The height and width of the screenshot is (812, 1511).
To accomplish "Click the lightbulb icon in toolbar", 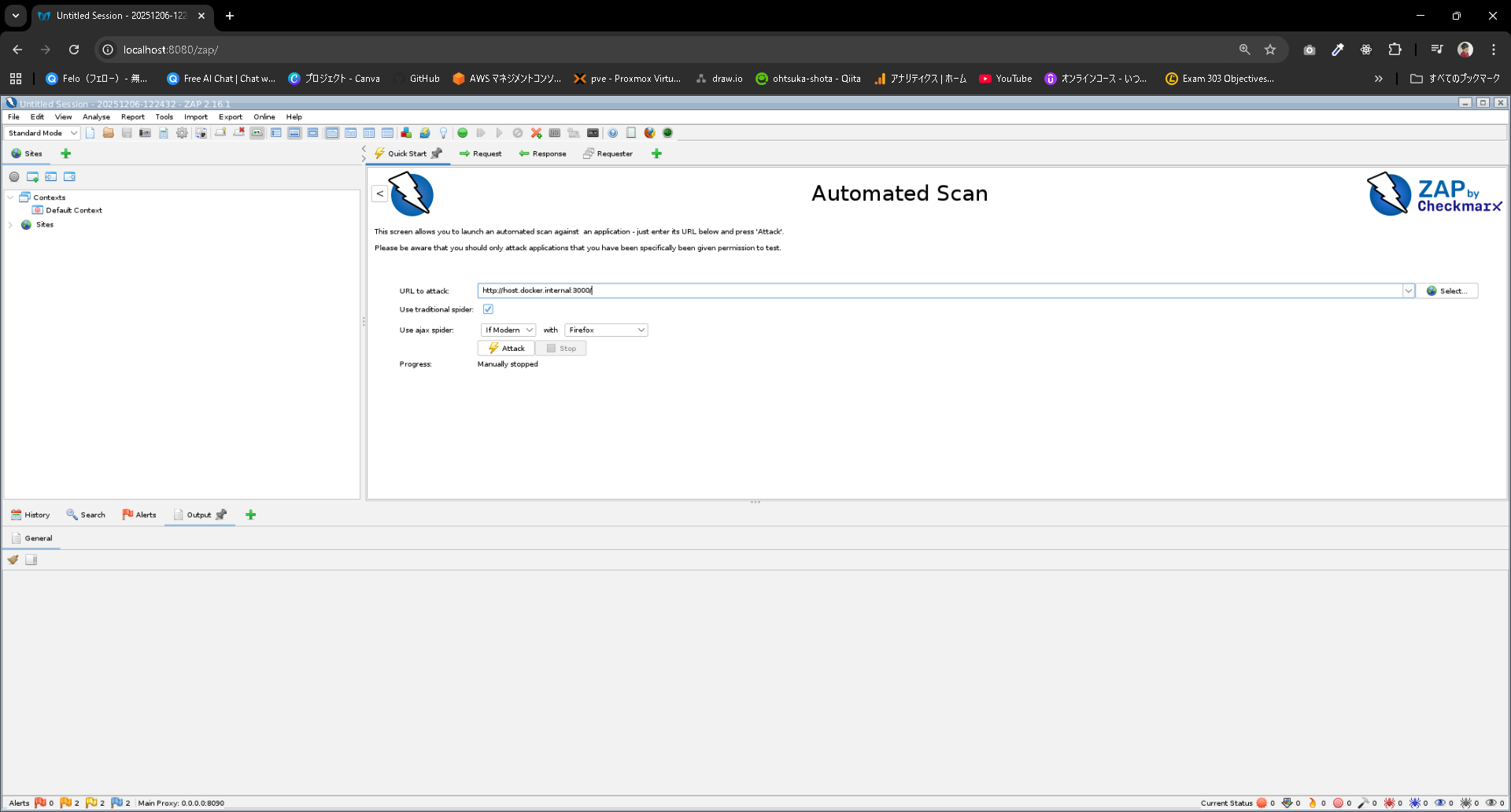I will point(443,133).
